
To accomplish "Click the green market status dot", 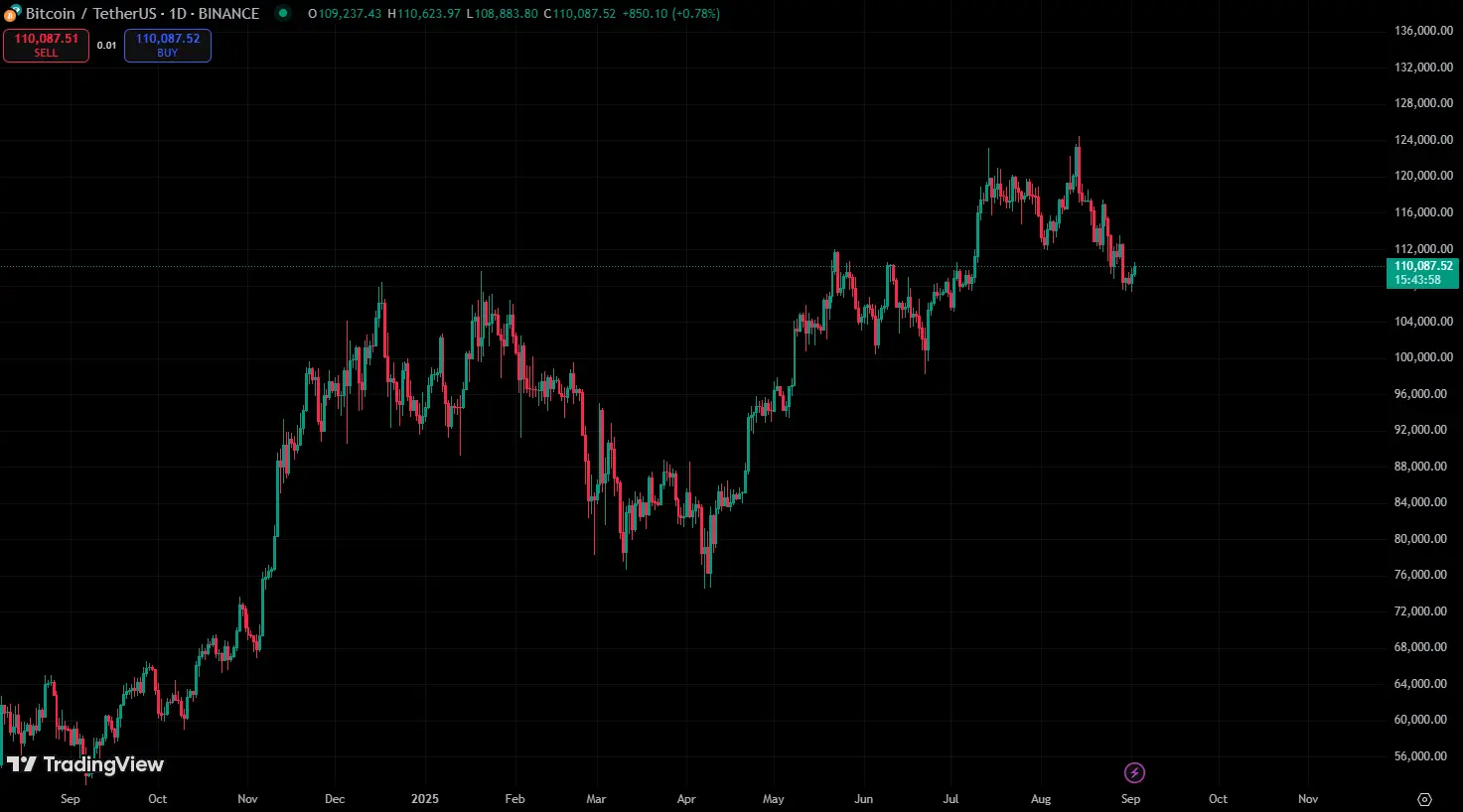I will point(283,13).
